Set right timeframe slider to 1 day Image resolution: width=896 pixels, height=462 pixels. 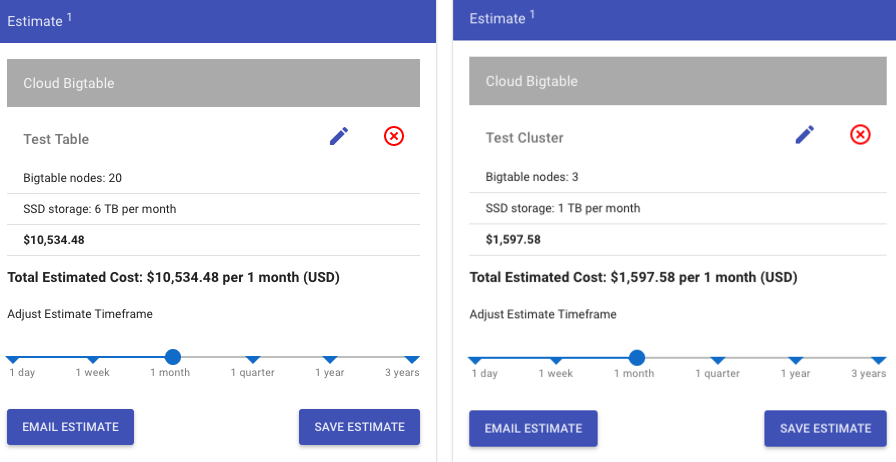click(475, 360)
